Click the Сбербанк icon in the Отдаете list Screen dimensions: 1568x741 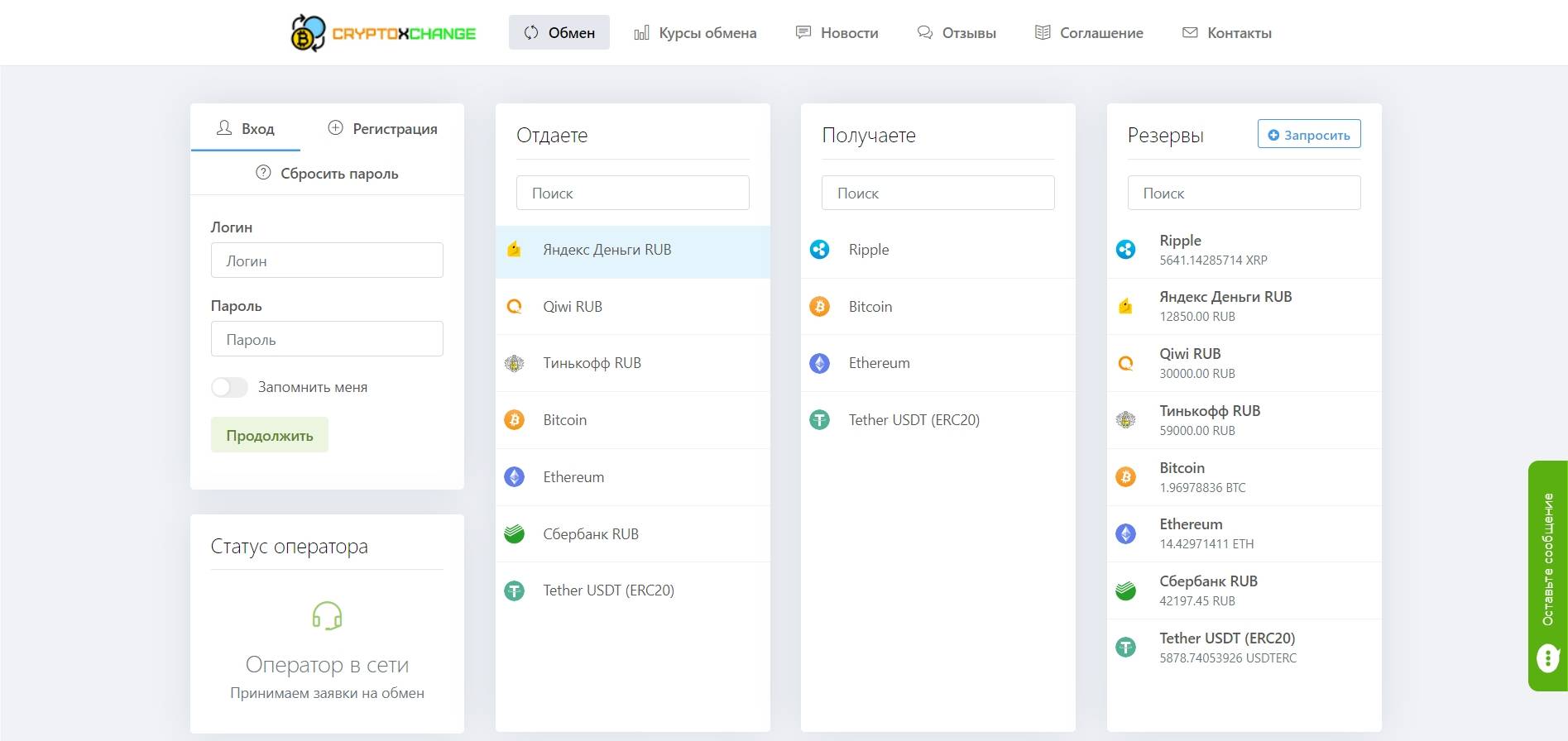pos(514,534)
